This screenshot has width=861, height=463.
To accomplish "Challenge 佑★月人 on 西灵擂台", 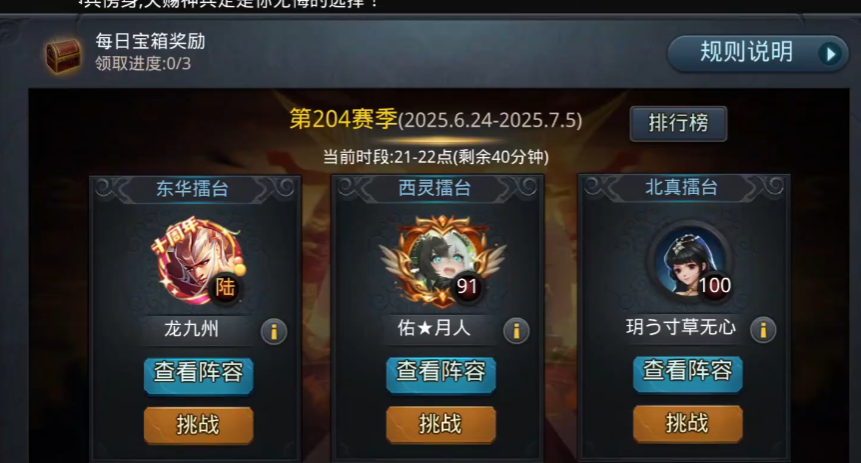I will pos(441,423).
